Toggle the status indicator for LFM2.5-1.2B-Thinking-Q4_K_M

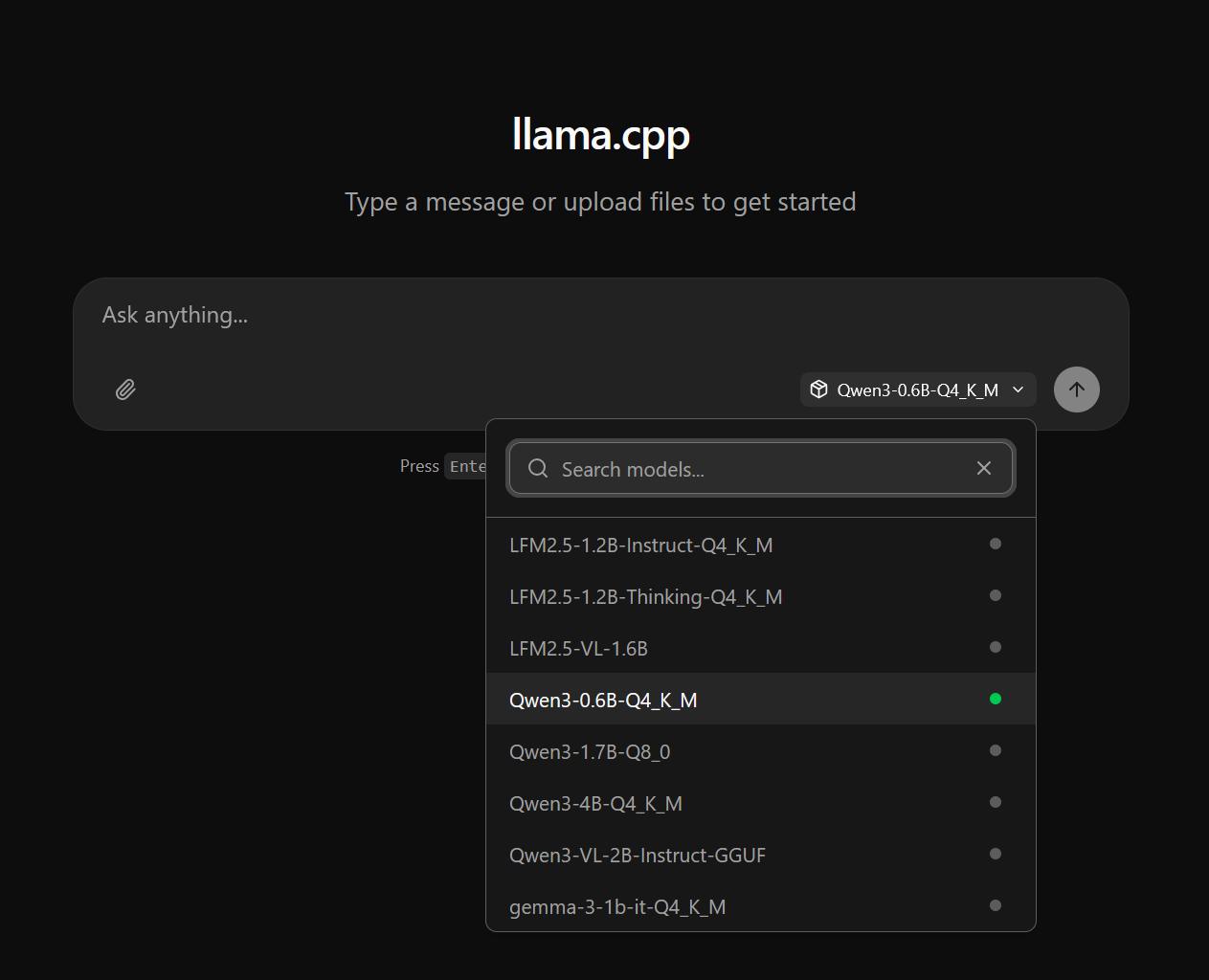996,595
